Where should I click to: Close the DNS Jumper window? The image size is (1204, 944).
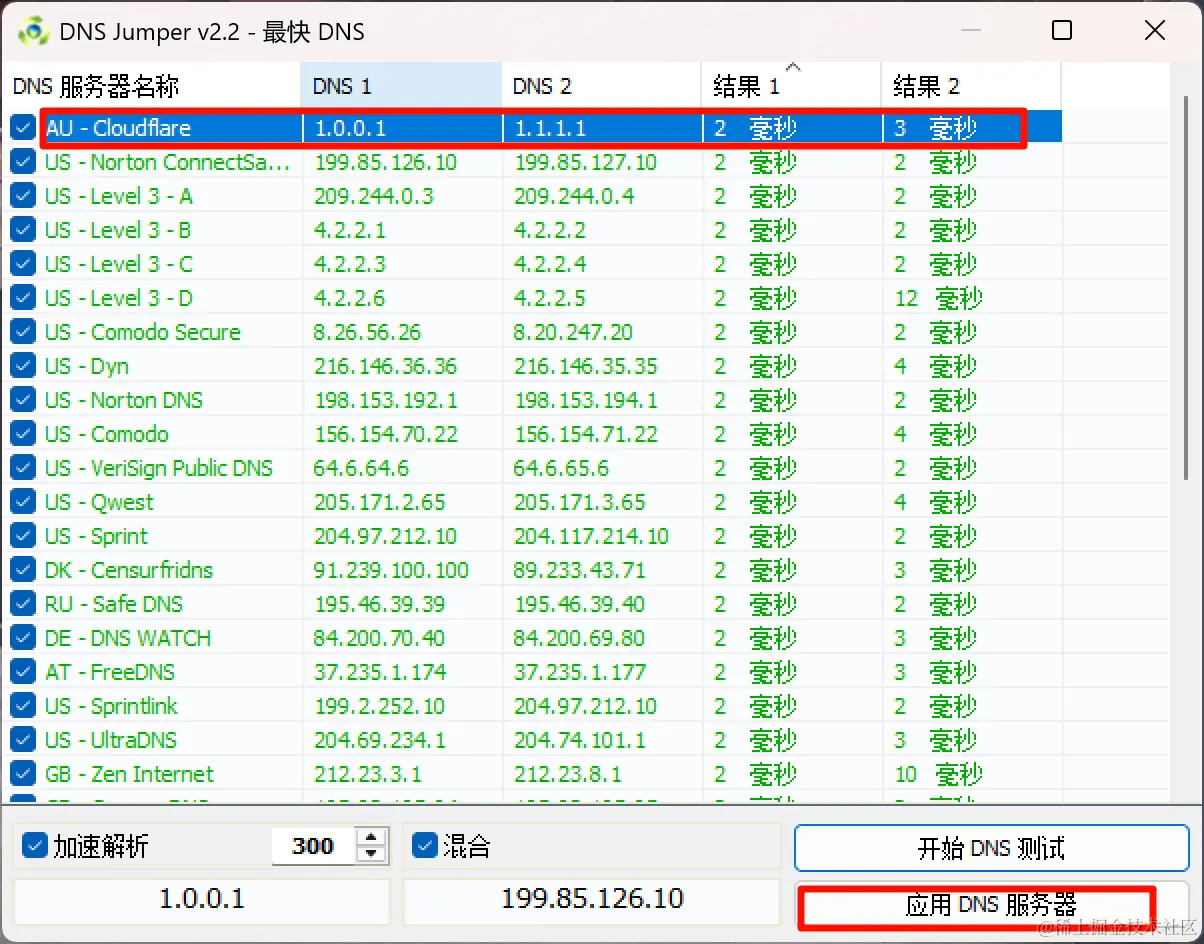1155,31
